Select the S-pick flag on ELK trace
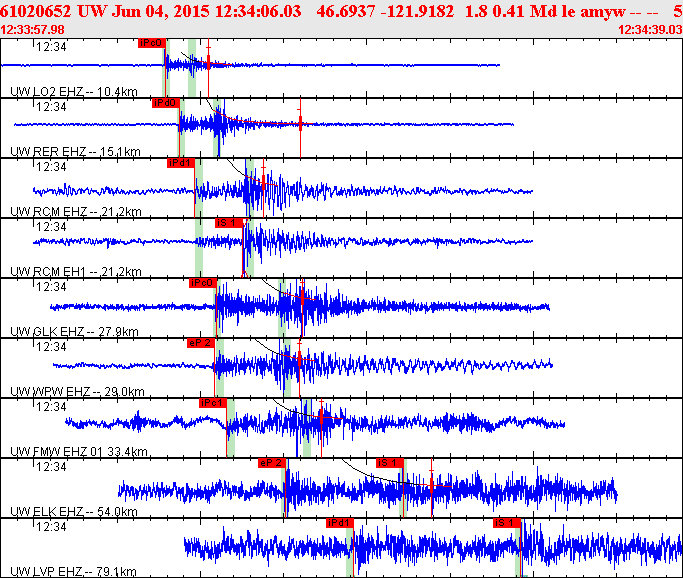 click(x=389, y=463)
